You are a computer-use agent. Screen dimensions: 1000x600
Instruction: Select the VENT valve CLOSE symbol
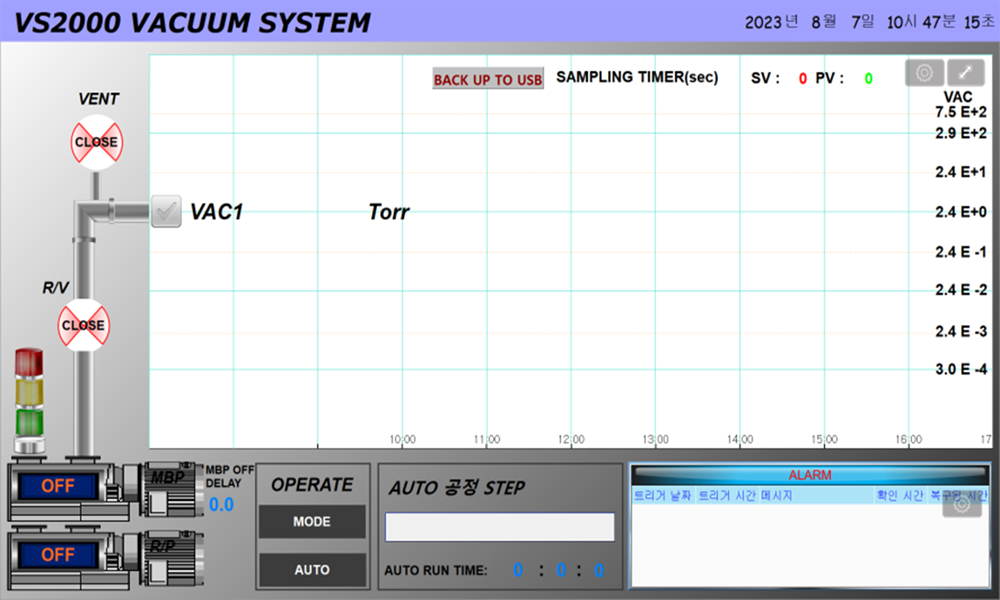pos(95,142)
